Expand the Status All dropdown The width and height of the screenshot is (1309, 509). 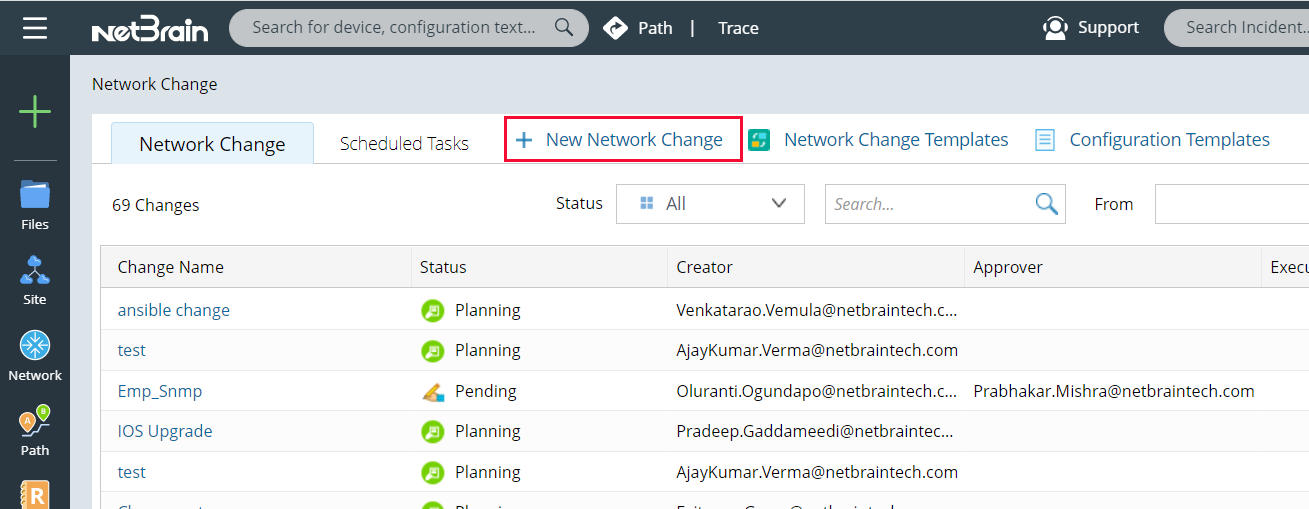pos(710,204)
